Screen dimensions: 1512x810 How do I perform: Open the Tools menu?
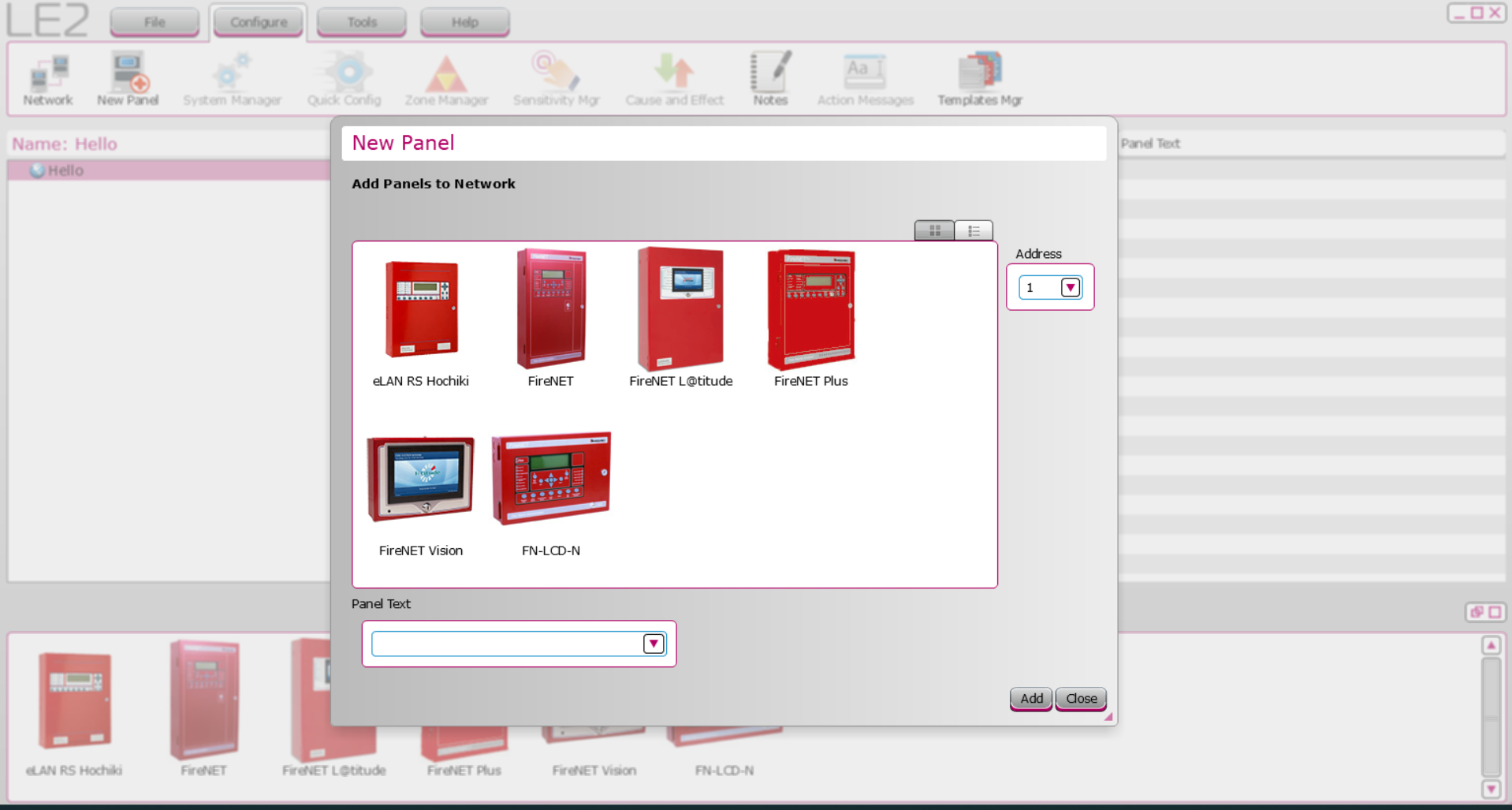click(360, 21)
